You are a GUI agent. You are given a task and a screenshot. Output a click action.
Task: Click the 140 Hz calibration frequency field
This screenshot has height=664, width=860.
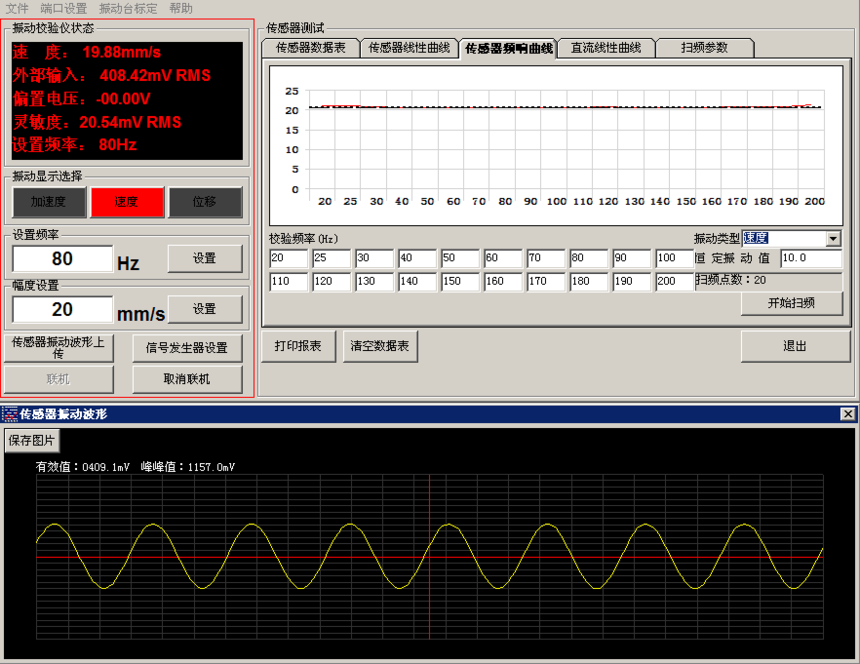(417, 282)
